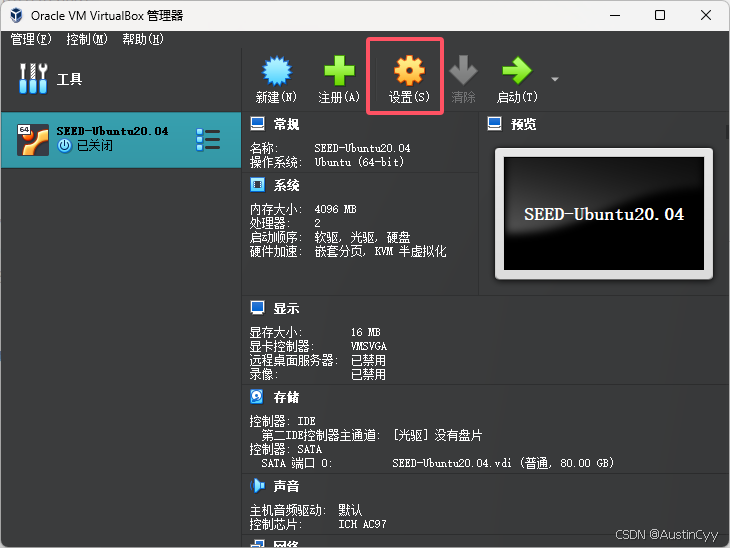This screenshot has width=730, height=548.
Task: Click the VirtualBox logo in title bar
Action: tap(16, 15)
